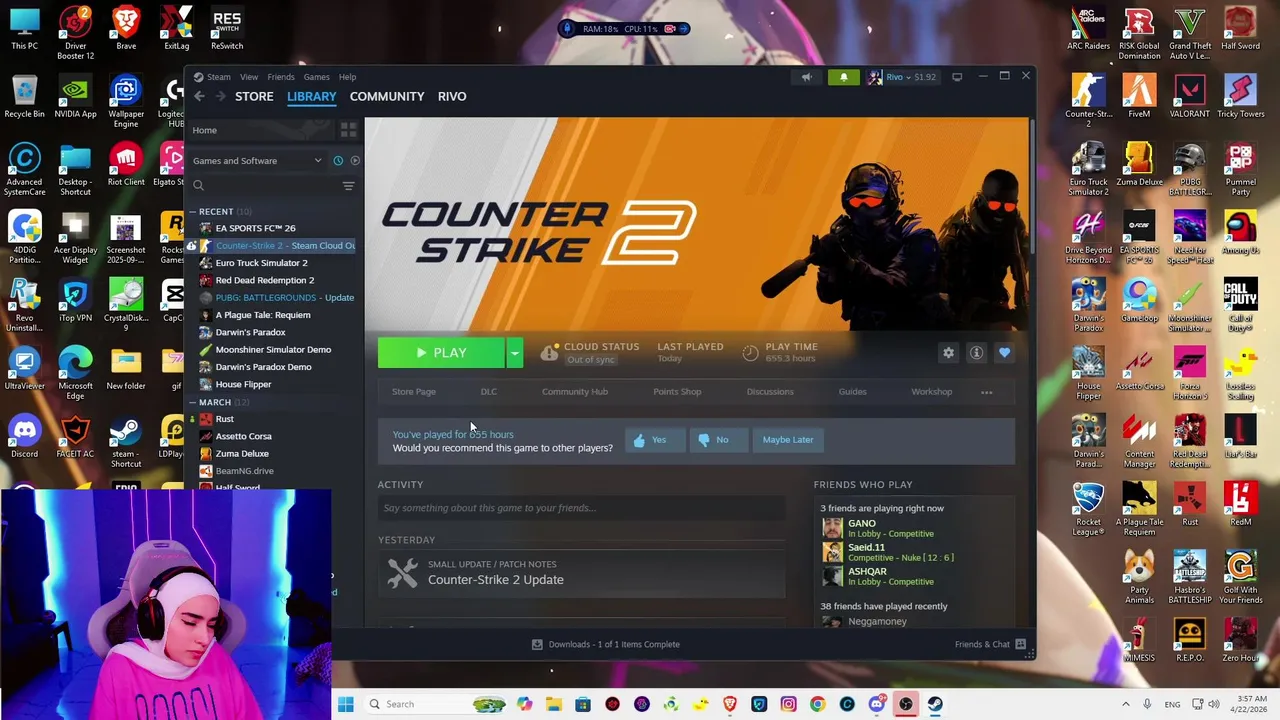Select Red Dead Redemption 2 in library
Image resolution: width=1280 pixels, height=720 pixels.
[x=264, y=281]
